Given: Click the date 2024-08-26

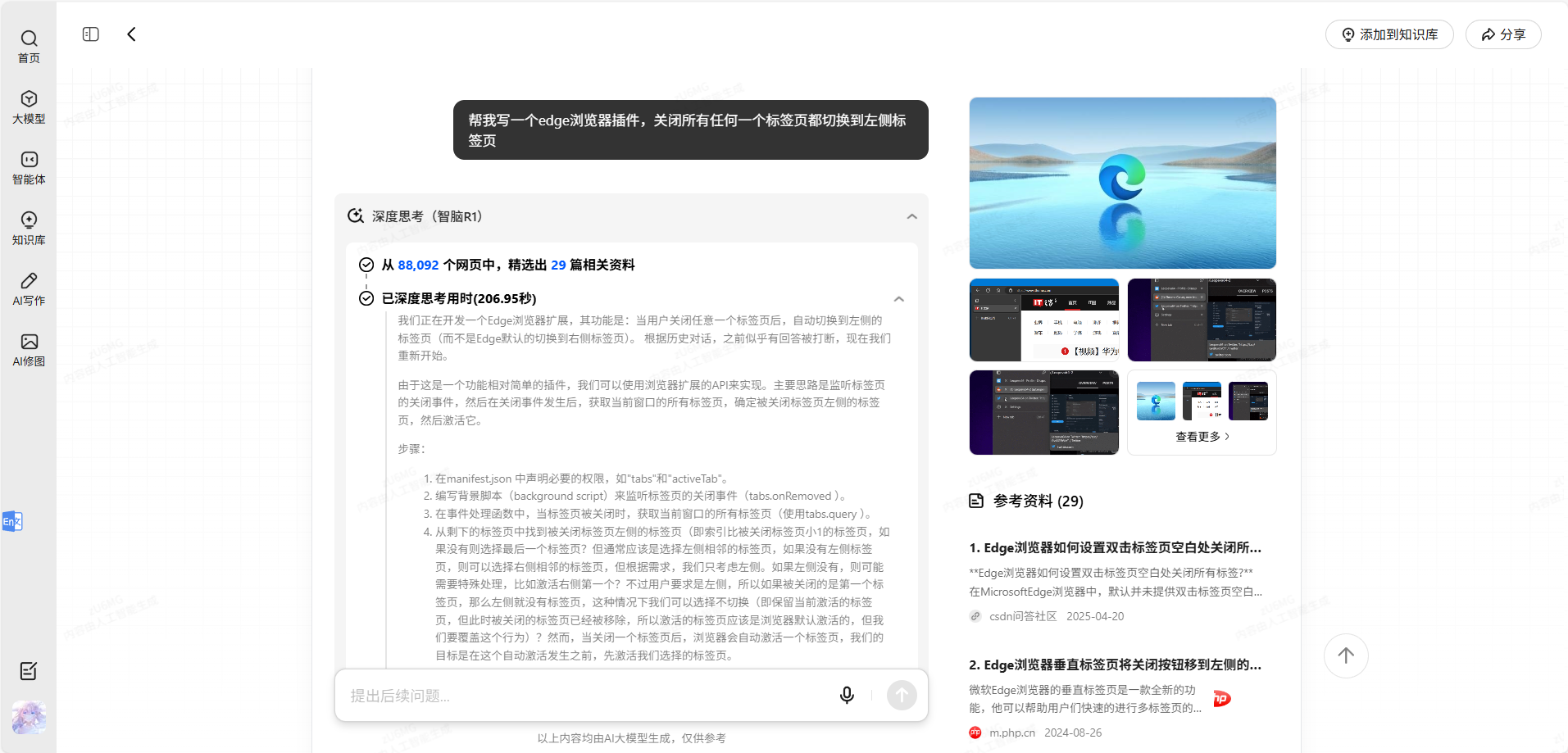Looking at the screenshot, I should (1073, 733).
